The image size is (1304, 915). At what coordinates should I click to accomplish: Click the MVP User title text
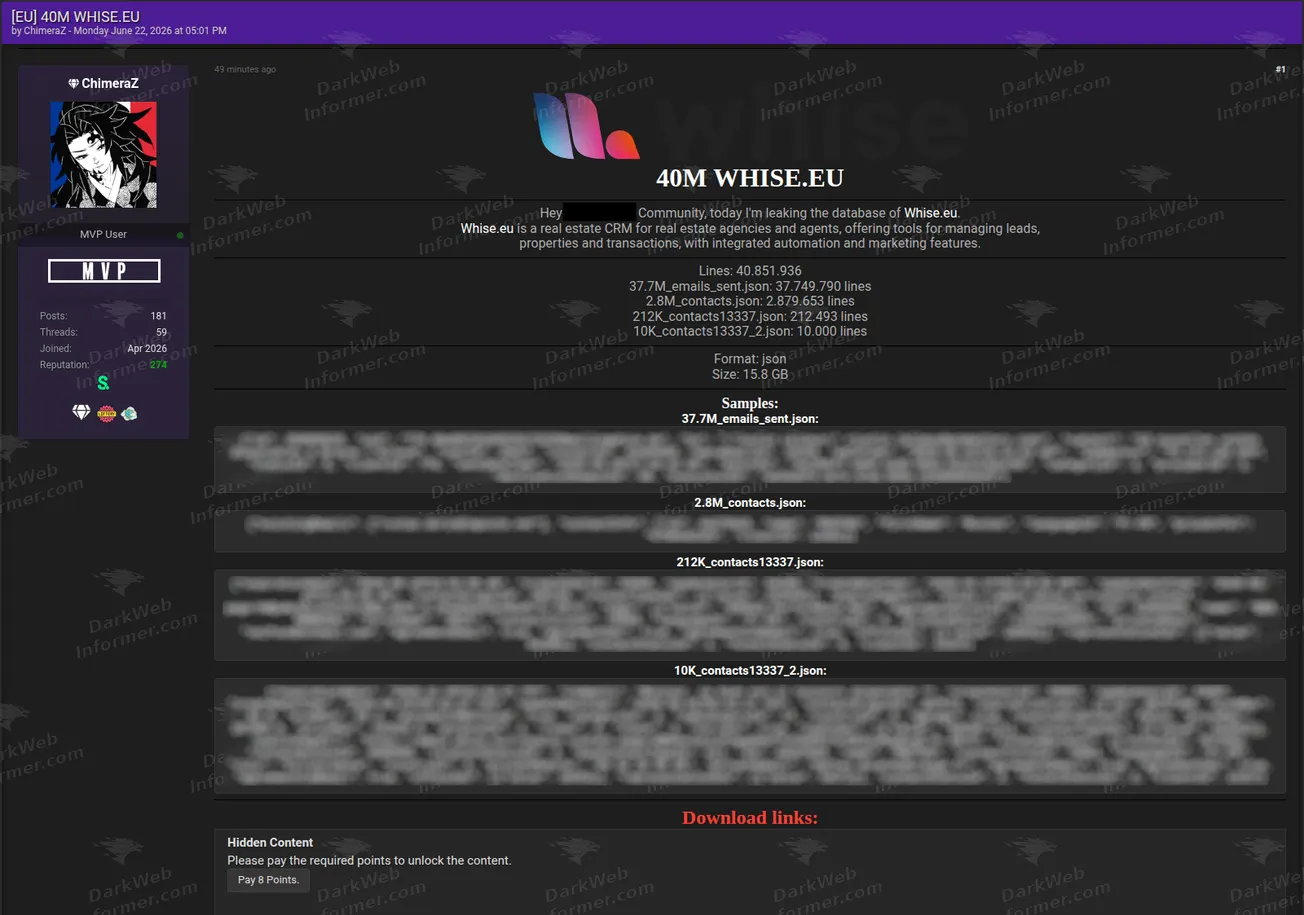[x=103, y=235]
